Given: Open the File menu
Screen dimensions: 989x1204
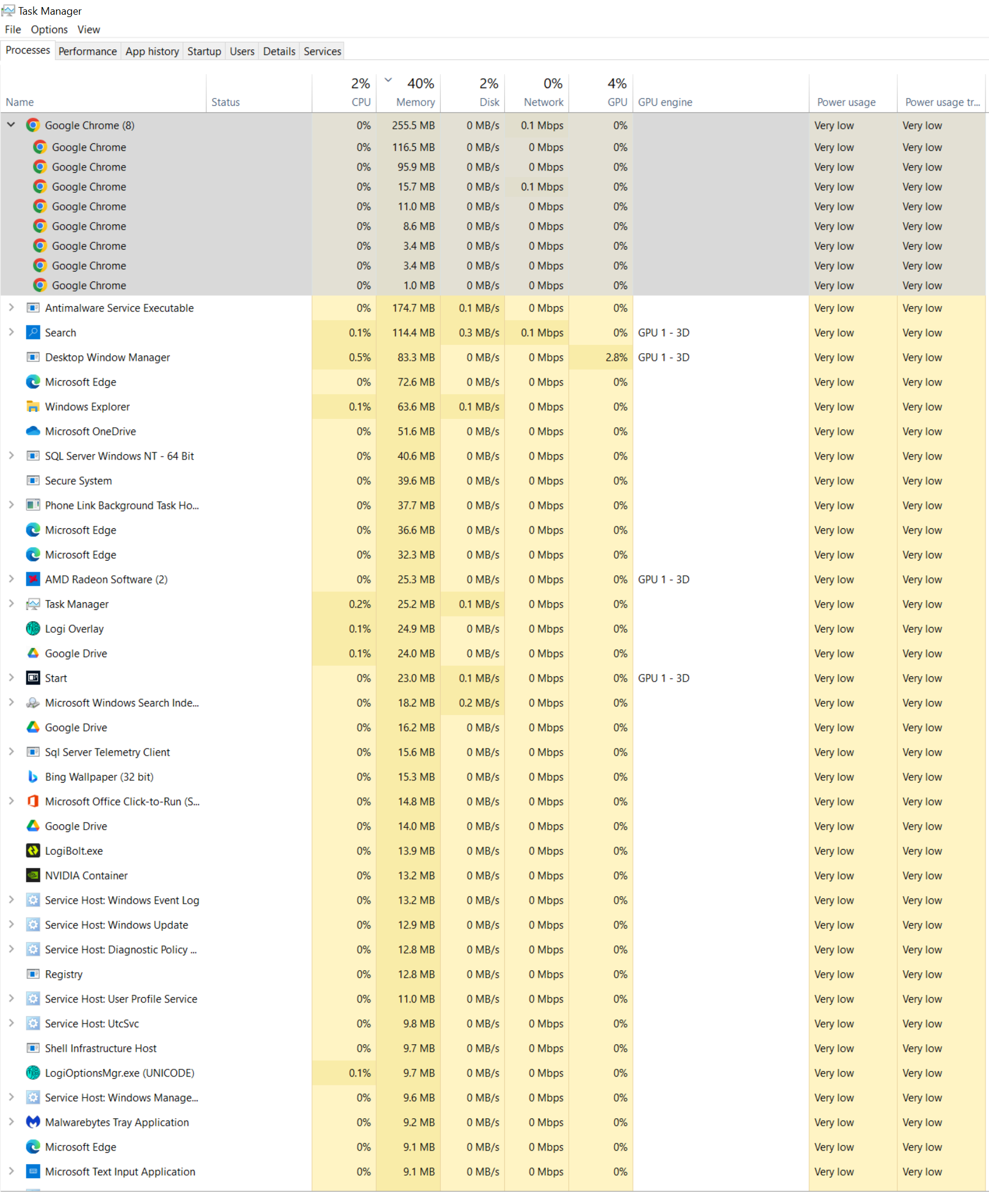Looking at the screenshot, I should tap(13, 29).
